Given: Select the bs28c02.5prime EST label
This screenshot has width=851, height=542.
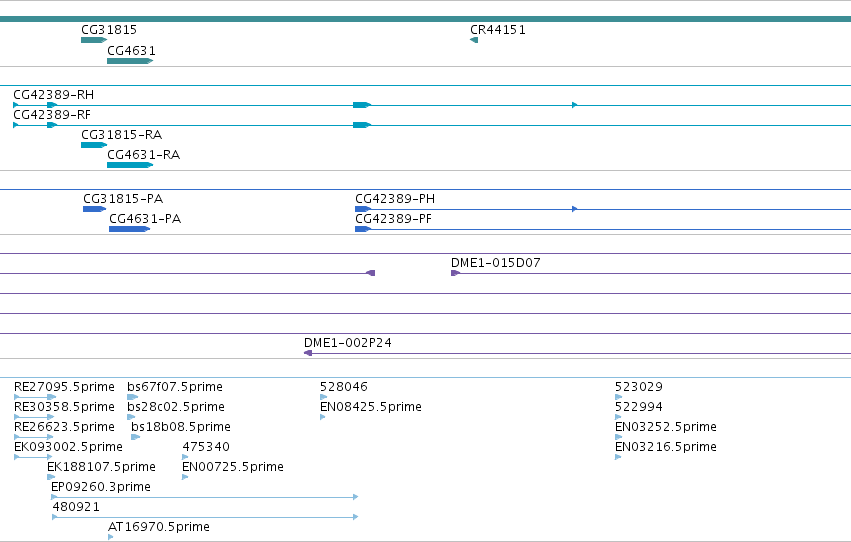Looking at the screenshot, I should pos(176,407).
